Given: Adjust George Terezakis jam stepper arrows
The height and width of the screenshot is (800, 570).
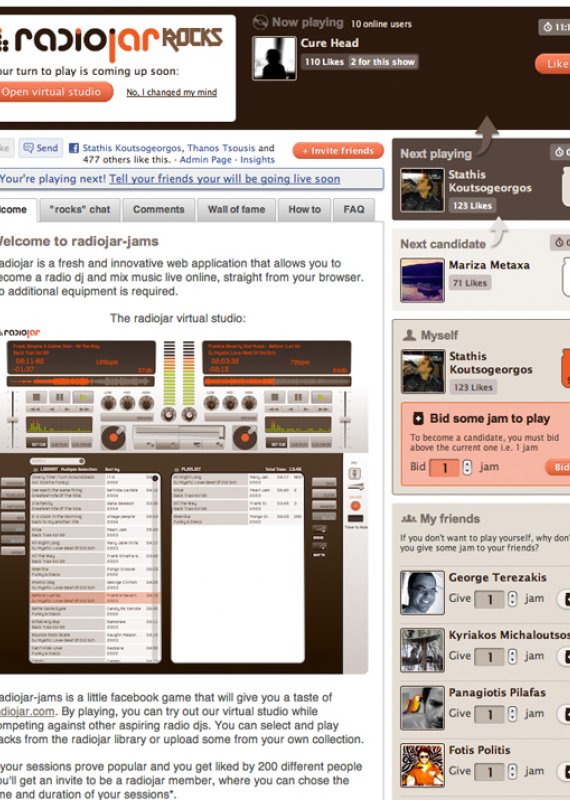Looking at the screenshot, I should click(x=512, y=598).
